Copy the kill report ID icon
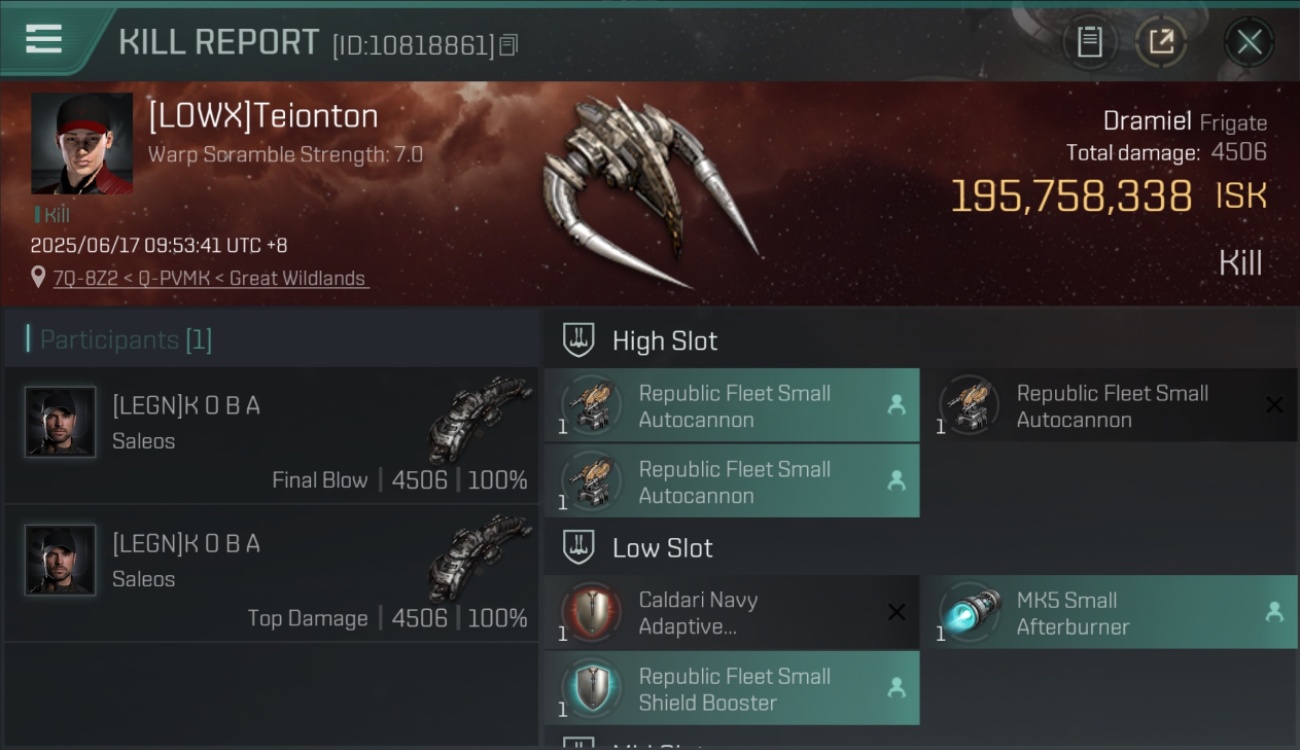The height and width of the screenshot is (750, 1300). pos(508,45)
